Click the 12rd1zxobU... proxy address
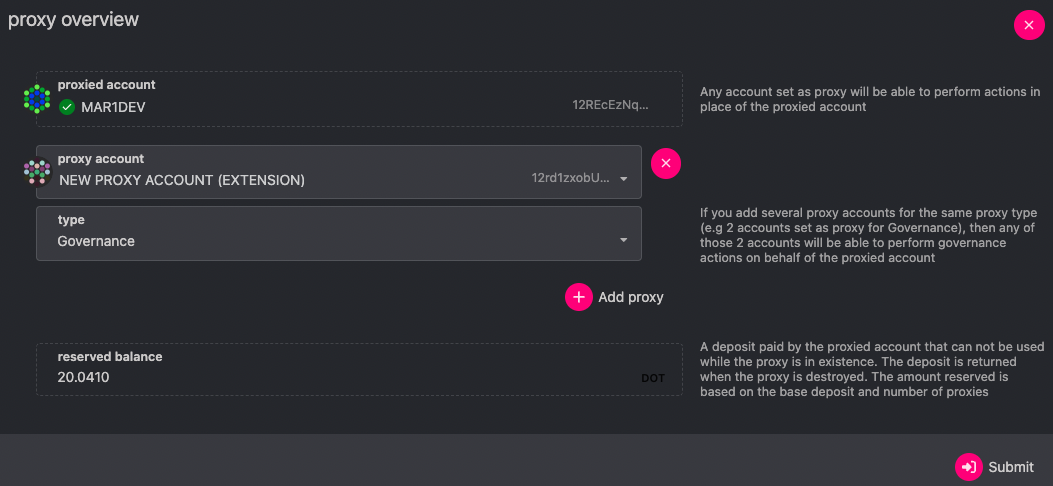Viewport: 1053px width, 486px height. [x=570, y=178]
